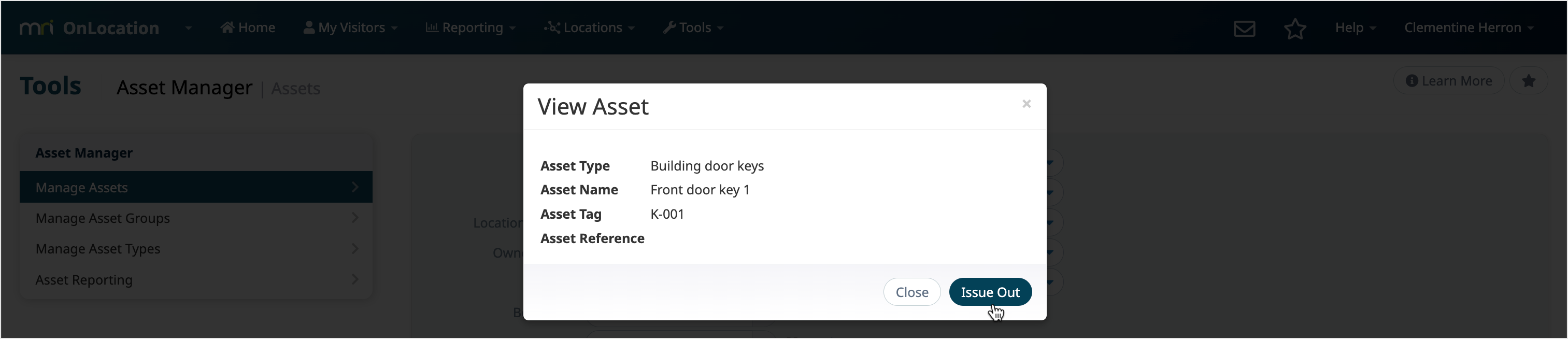Go to Asset Reporting in sidebar
The height and width of the screenshot is (339, 1568).
point(196,280)
